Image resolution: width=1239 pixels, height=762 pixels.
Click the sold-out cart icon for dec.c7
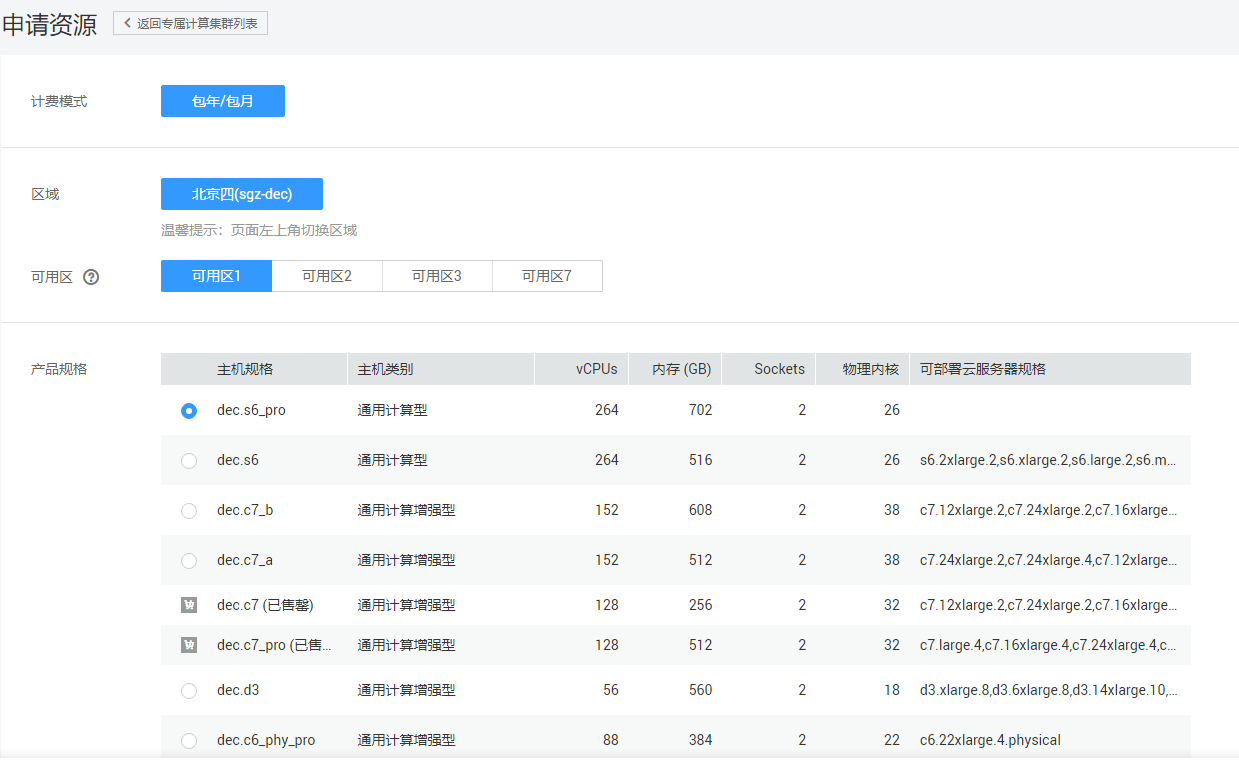(189, 605)
